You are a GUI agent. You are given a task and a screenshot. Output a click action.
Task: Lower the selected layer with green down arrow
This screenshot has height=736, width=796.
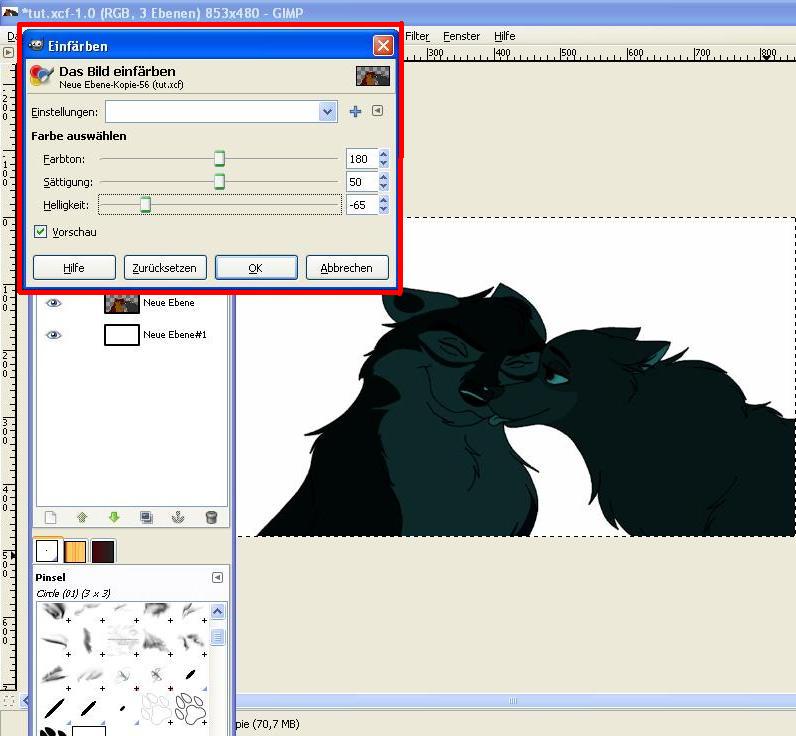pyautogui.click(x=114, y=517)
